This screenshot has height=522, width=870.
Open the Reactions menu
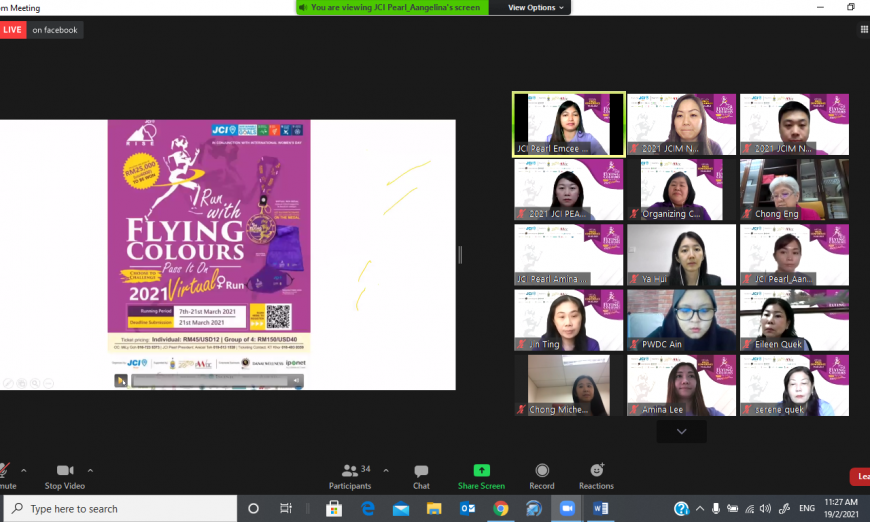596,476
